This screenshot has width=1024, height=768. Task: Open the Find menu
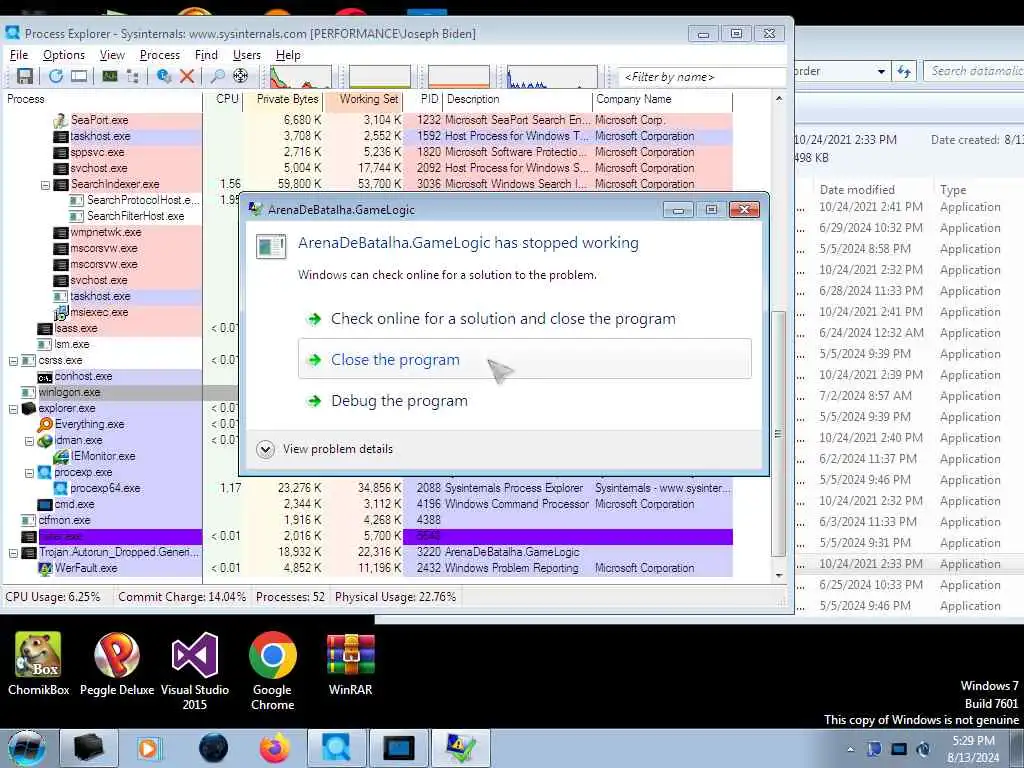[x=206, y=55]
